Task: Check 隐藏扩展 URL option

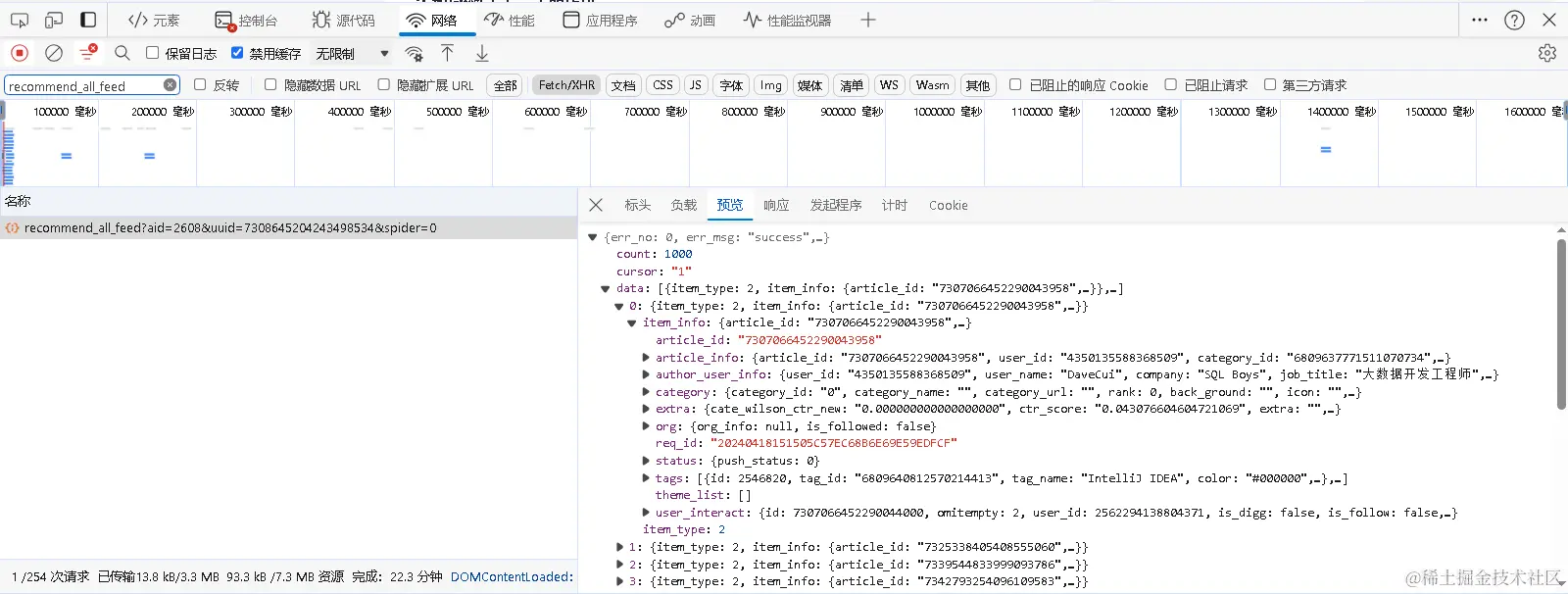Action: pos(383,84)
